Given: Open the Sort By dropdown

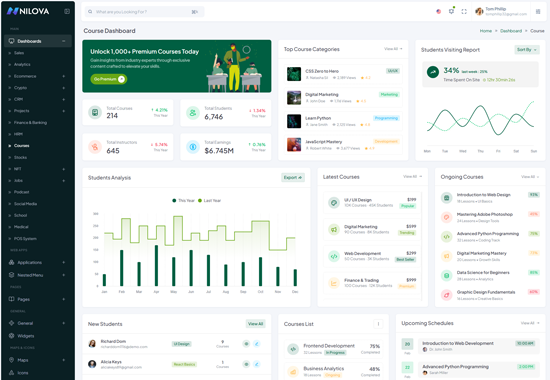Looking at the screenshot, I should pos(527,50).
